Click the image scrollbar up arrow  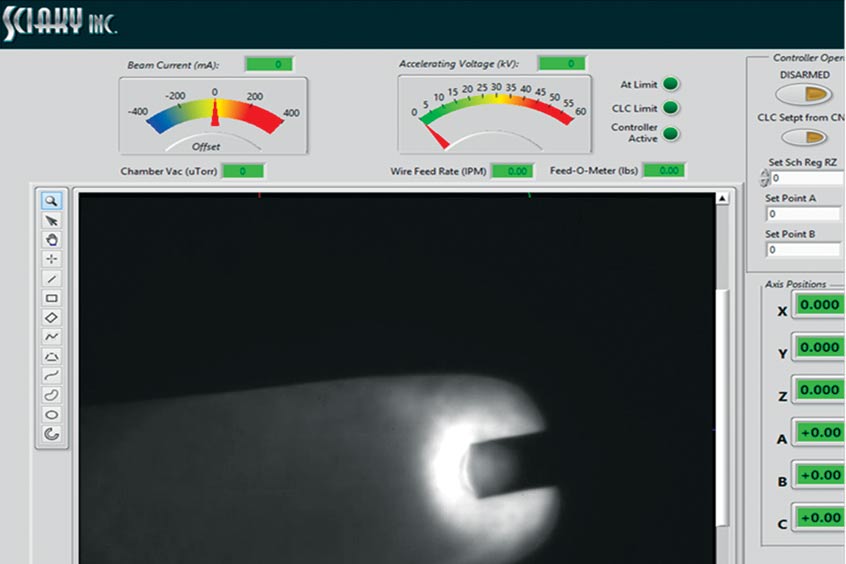[723, 200]
